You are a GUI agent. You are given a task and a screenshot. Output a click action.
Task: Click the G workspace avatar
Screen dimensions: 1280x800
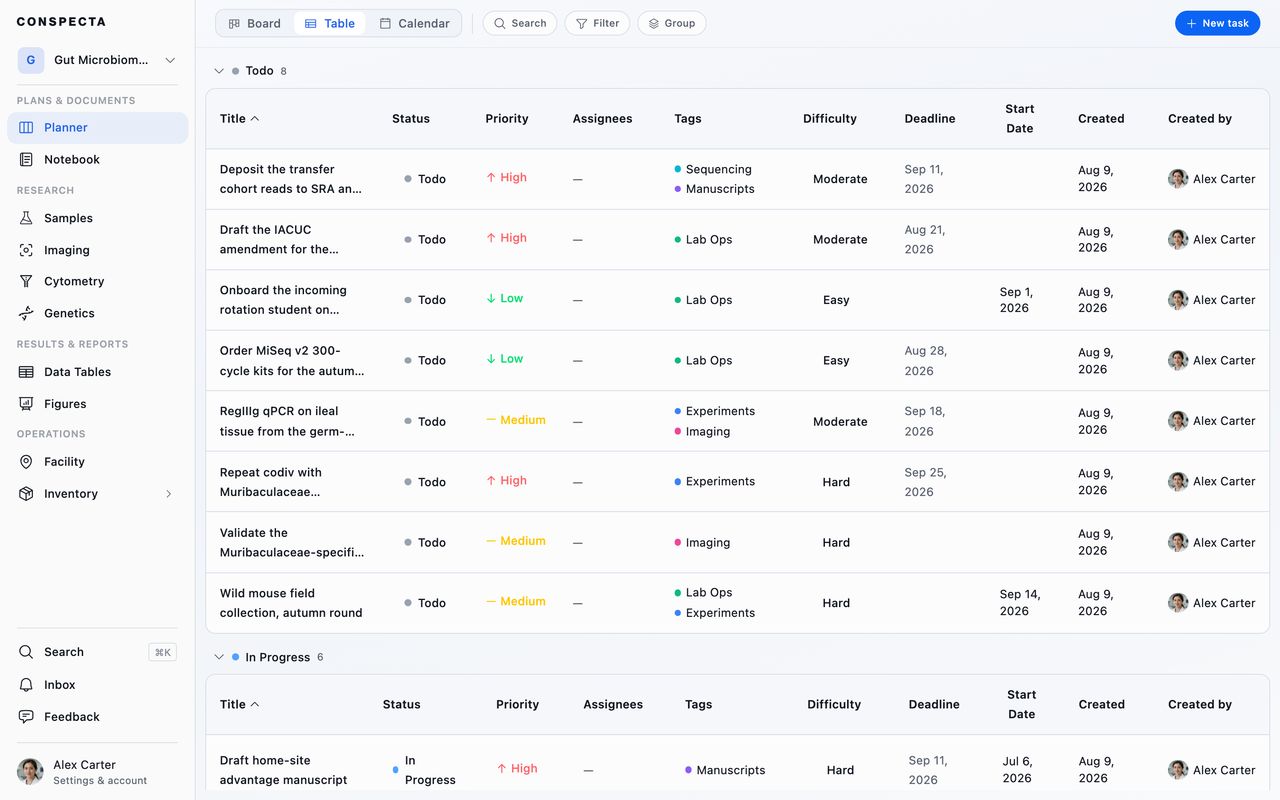(x=30, y=60)
